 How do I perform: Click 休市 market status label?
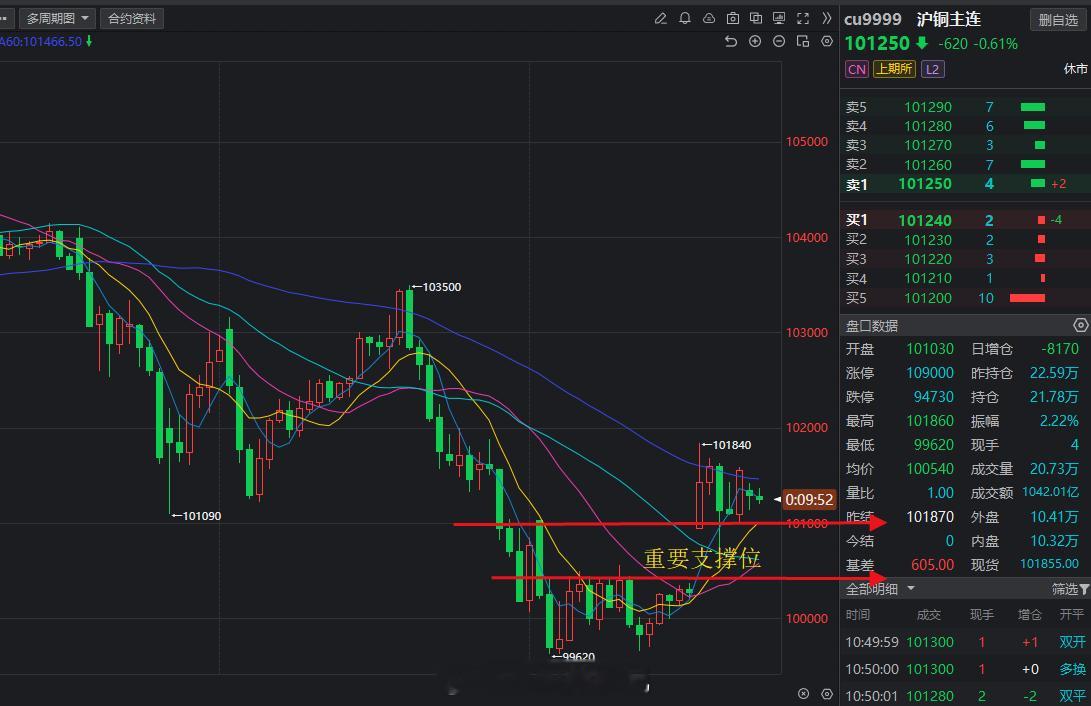pos(1075,69)
